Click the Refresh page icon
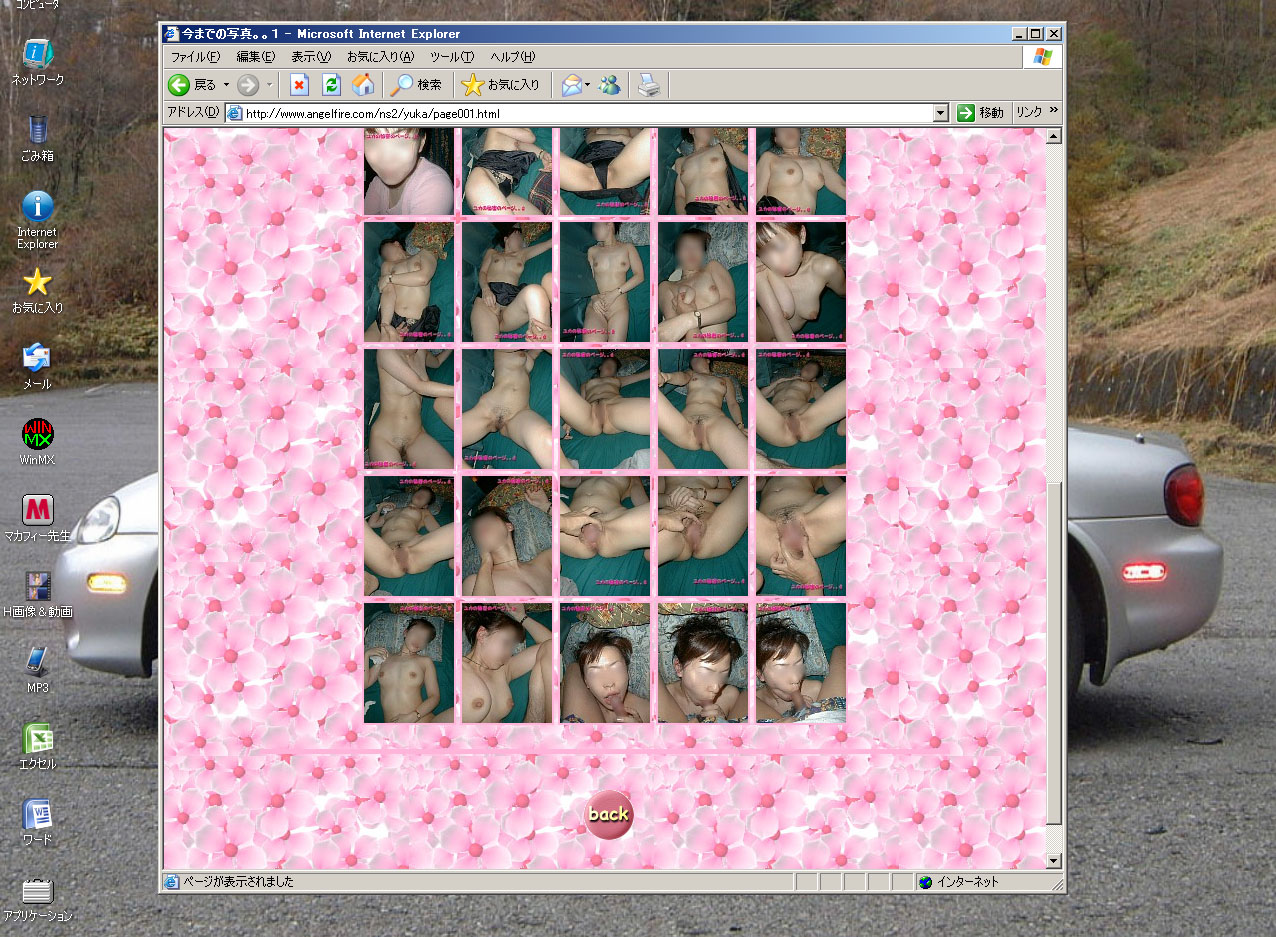Screen dimensions: 1276x937 [331, 85]
